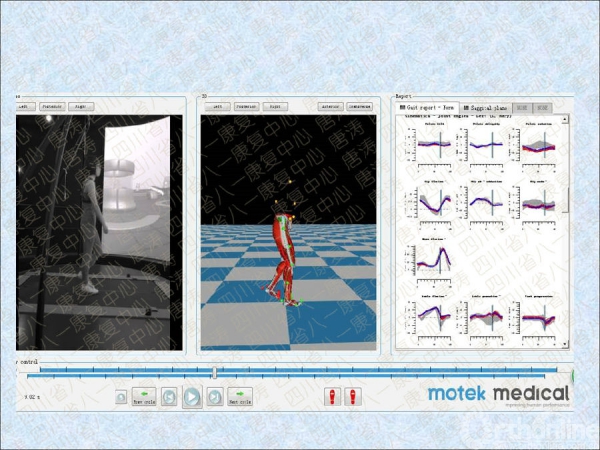Click the loop icon left of Prev cycle

point(121,397)
